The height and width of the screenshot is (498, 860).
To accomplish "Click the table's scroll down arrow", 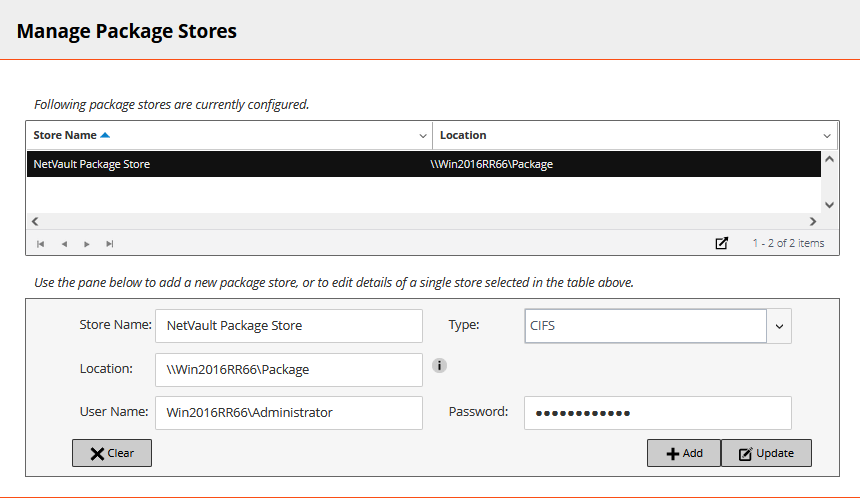I will 829,205.
